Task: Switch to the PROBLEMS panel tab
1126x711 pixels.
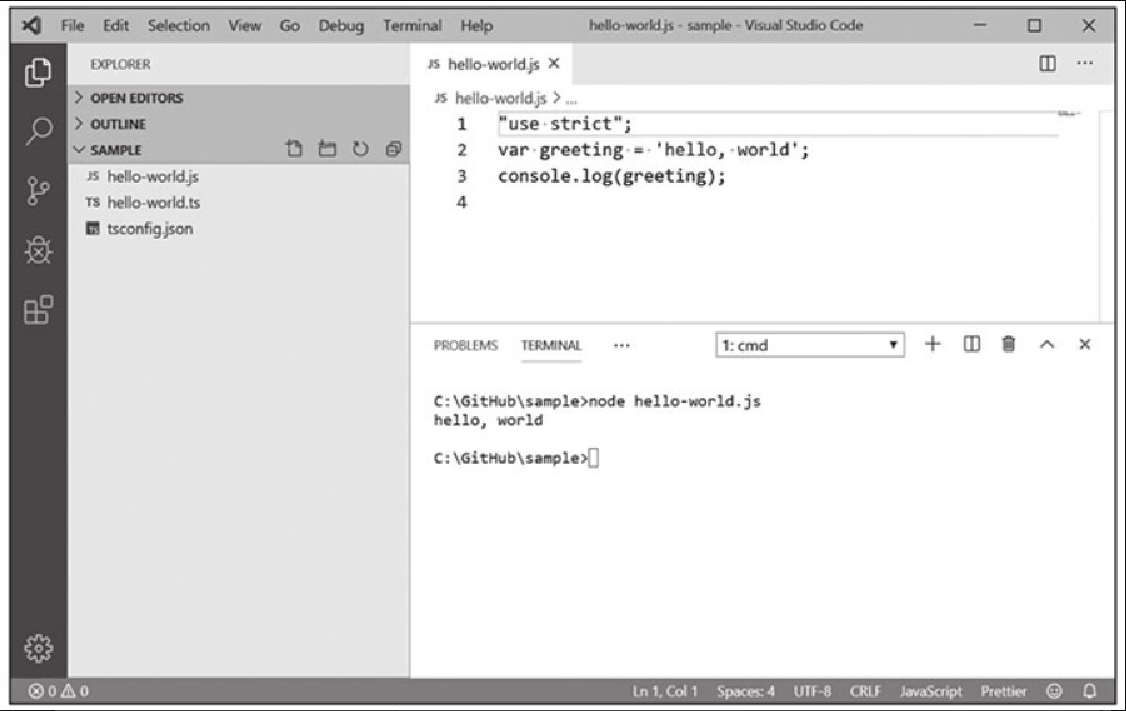Action: tap(465, 345)
